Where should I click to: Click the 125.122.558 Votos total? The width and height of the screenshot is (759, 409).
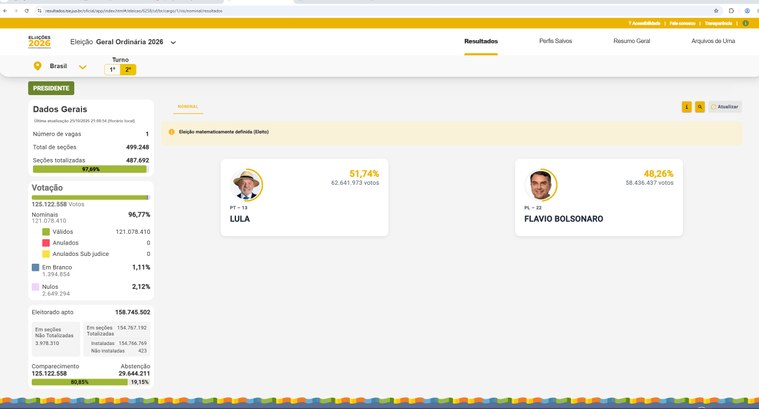[x=58, y=204]
